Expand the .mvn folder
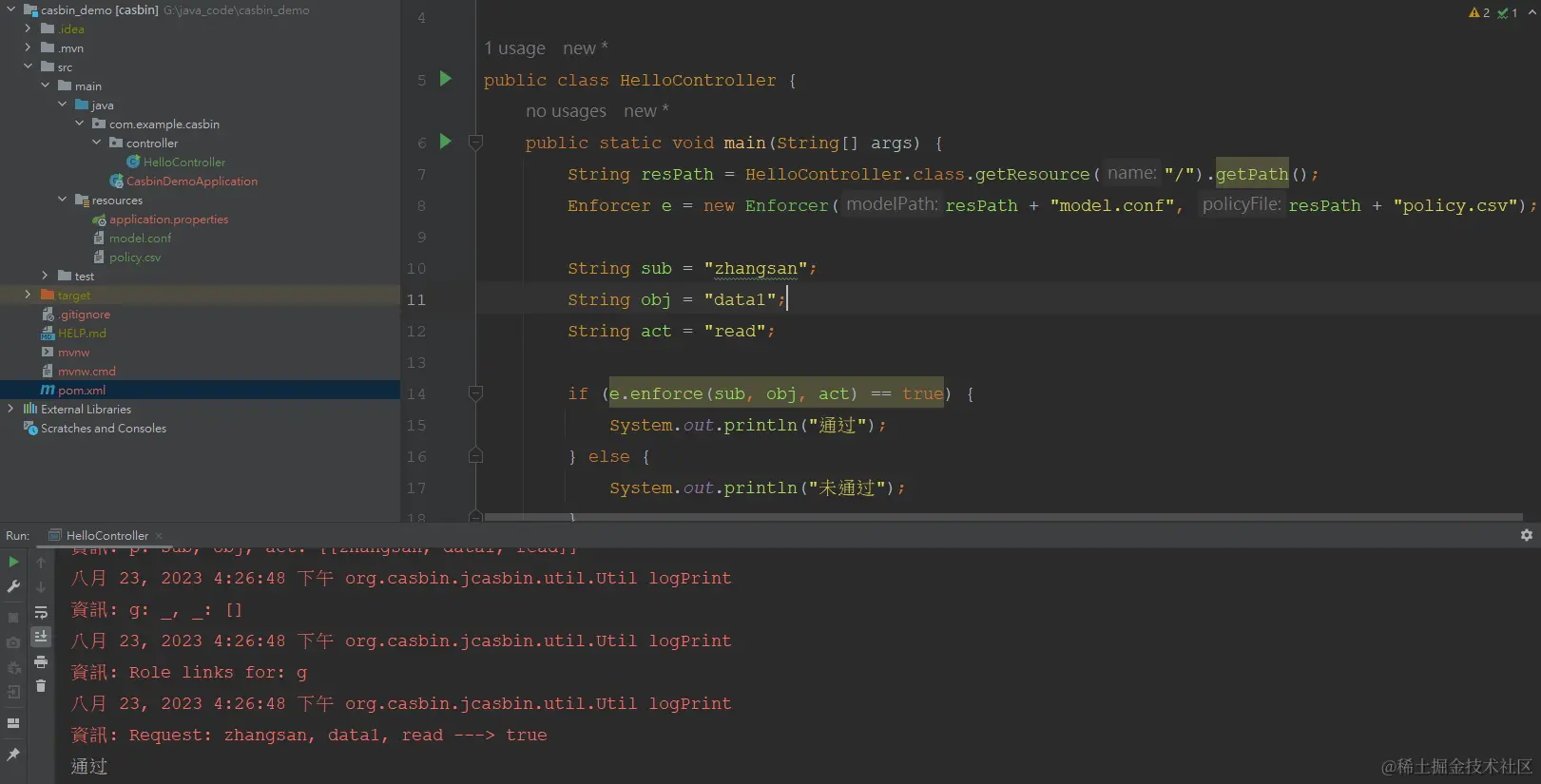The image size is (1541, 784). [x=28, y=48]
